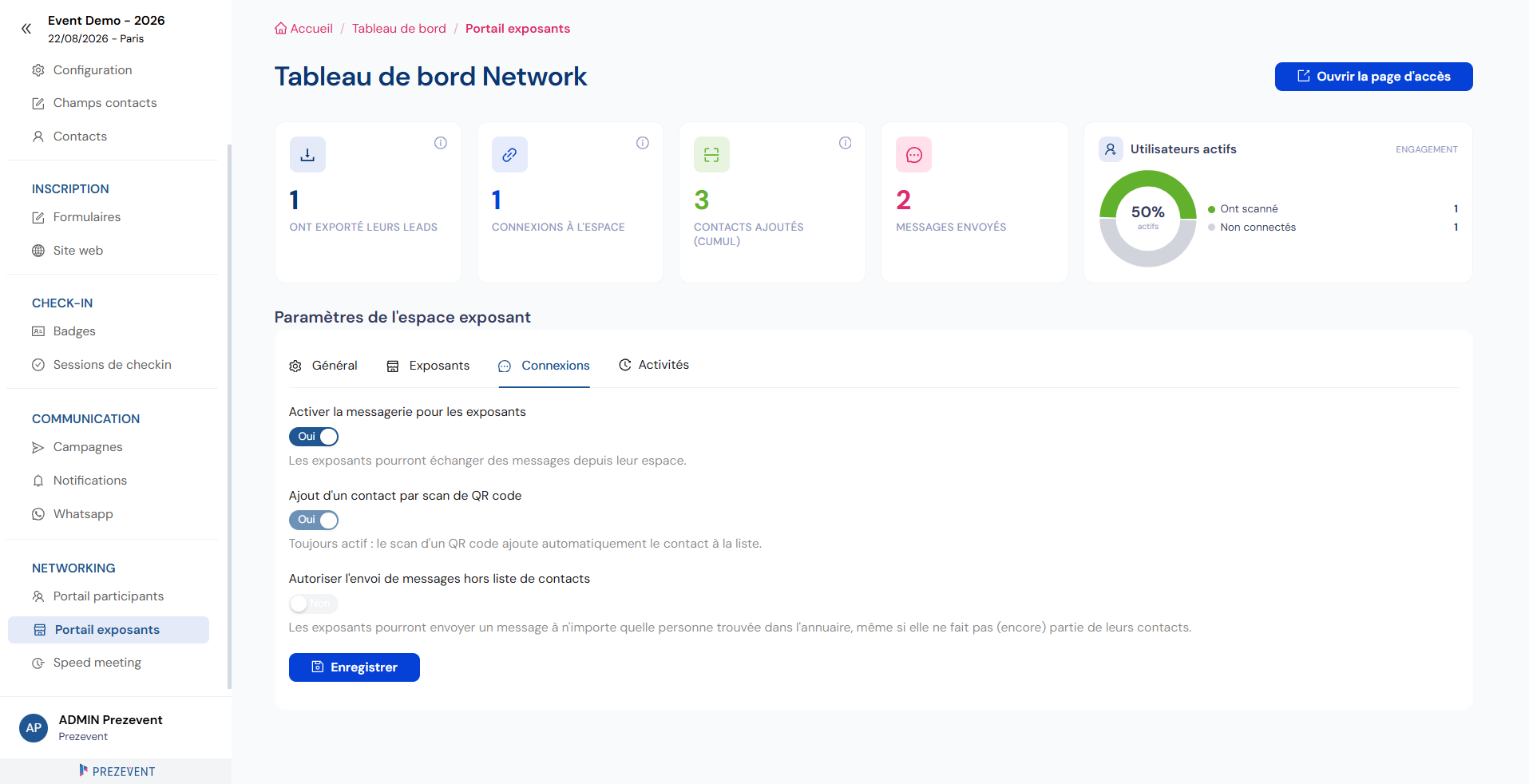Click the Sessions de checkin check icon

coord(38,365)
